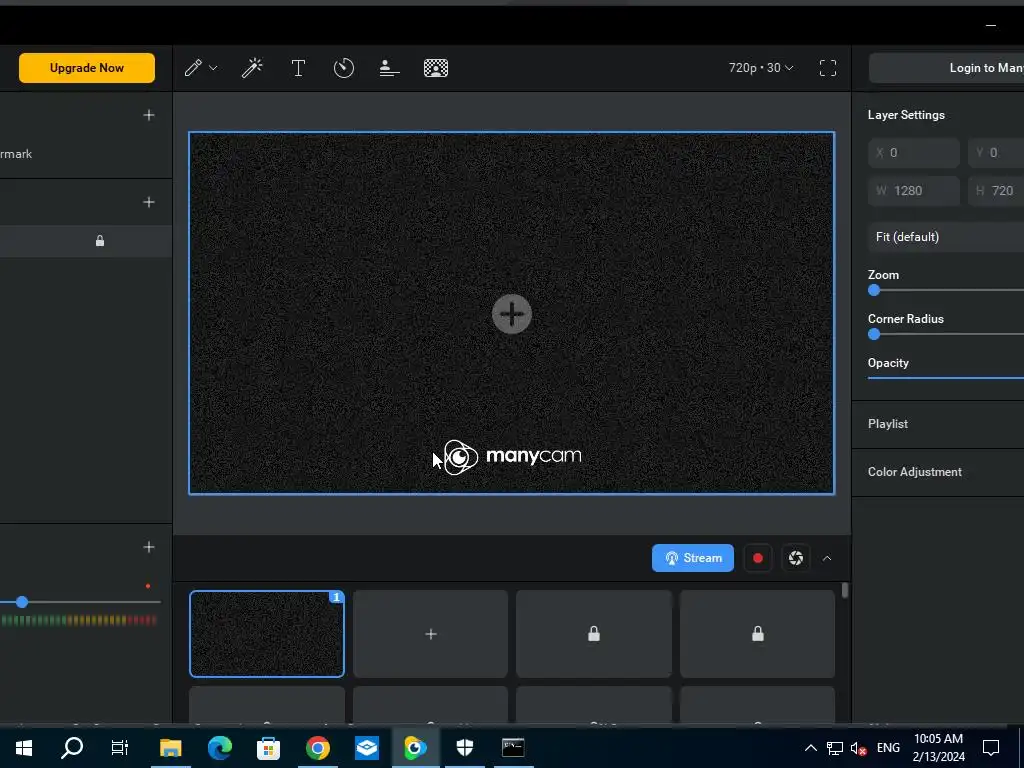The height and width of the screenshot is (768, 1024).
Task: Click the Opacity slider bar
Action: click(x=946, y=377)
